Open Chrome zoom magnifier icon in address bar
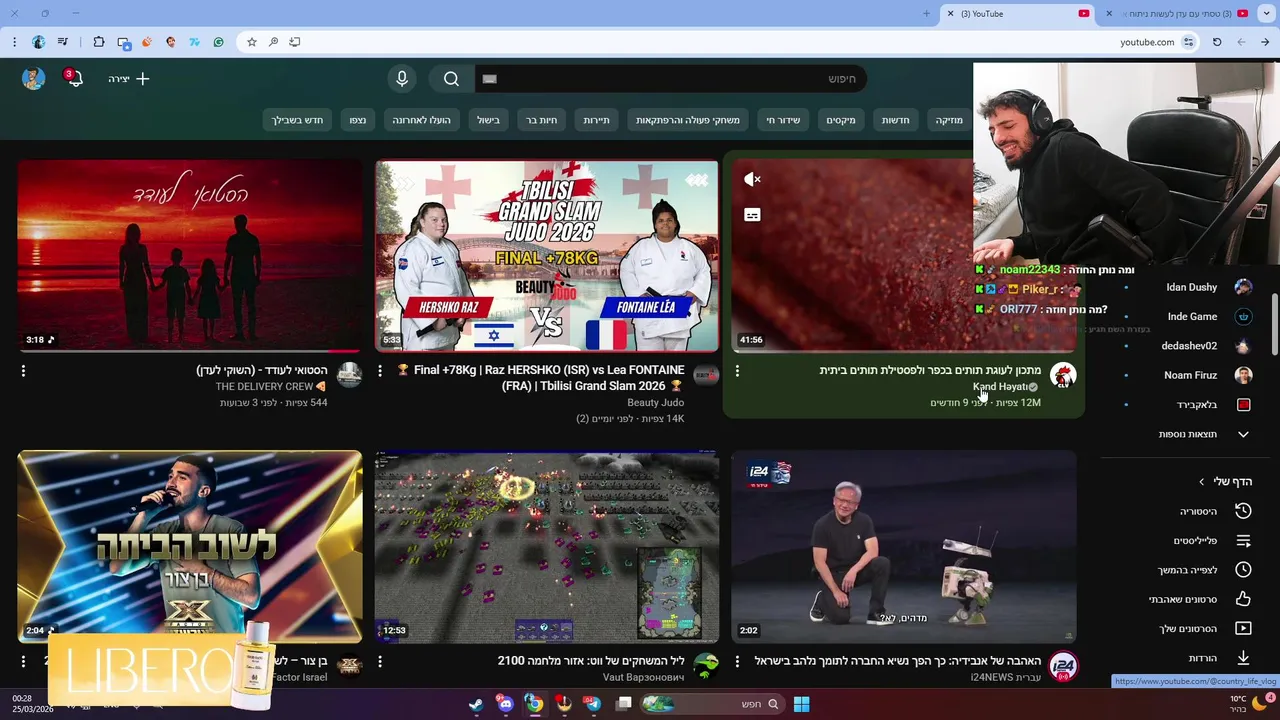Viewport: 1280px width, 720px height. coord(273,42)
